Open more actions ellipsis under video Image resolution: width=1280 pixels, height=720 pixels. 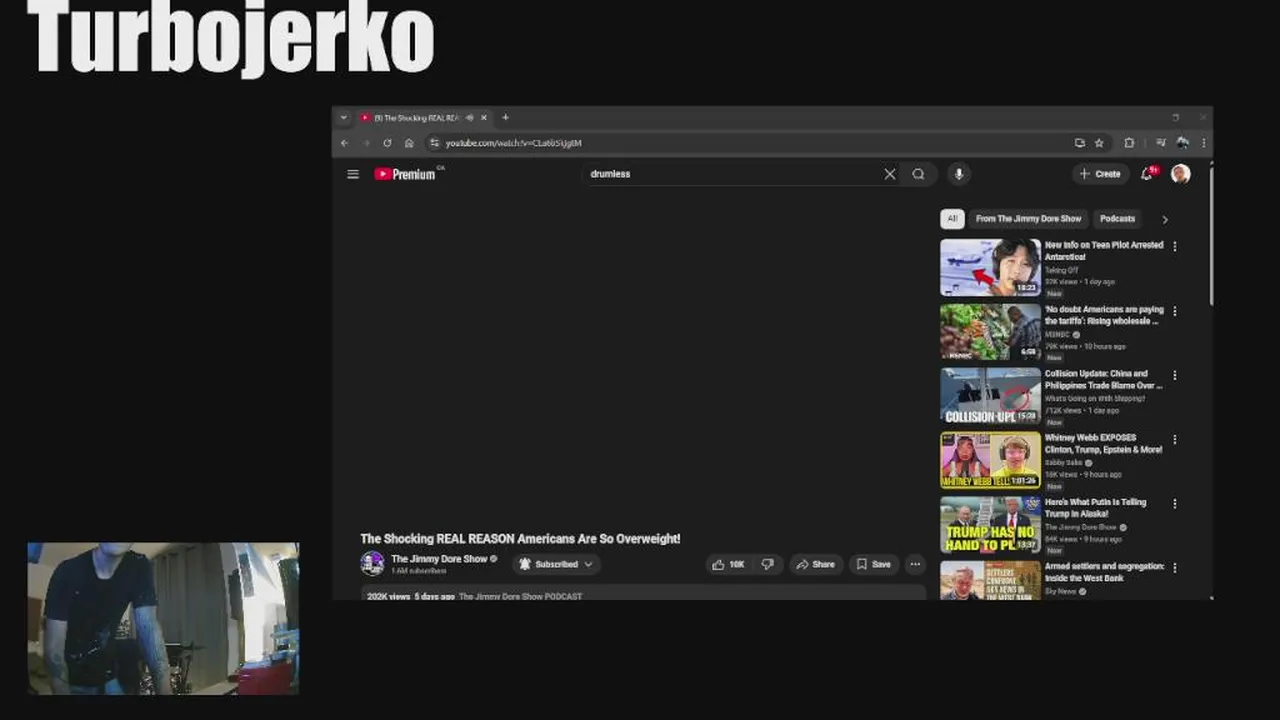click(915, 564)
